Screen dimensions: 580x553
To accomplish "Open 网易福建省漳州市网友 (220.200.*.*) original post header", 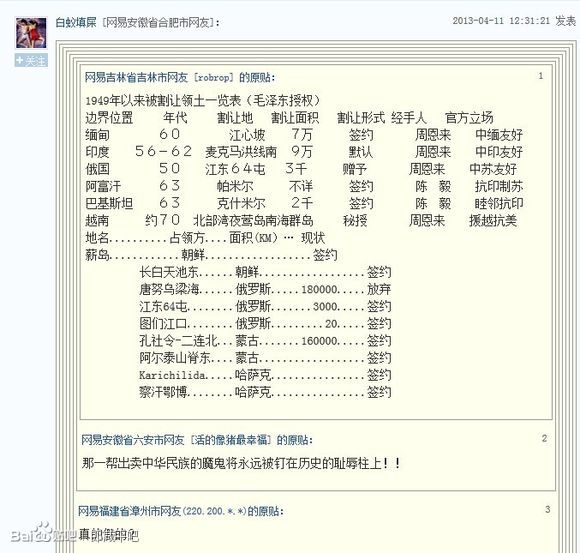I will (181, 511).
